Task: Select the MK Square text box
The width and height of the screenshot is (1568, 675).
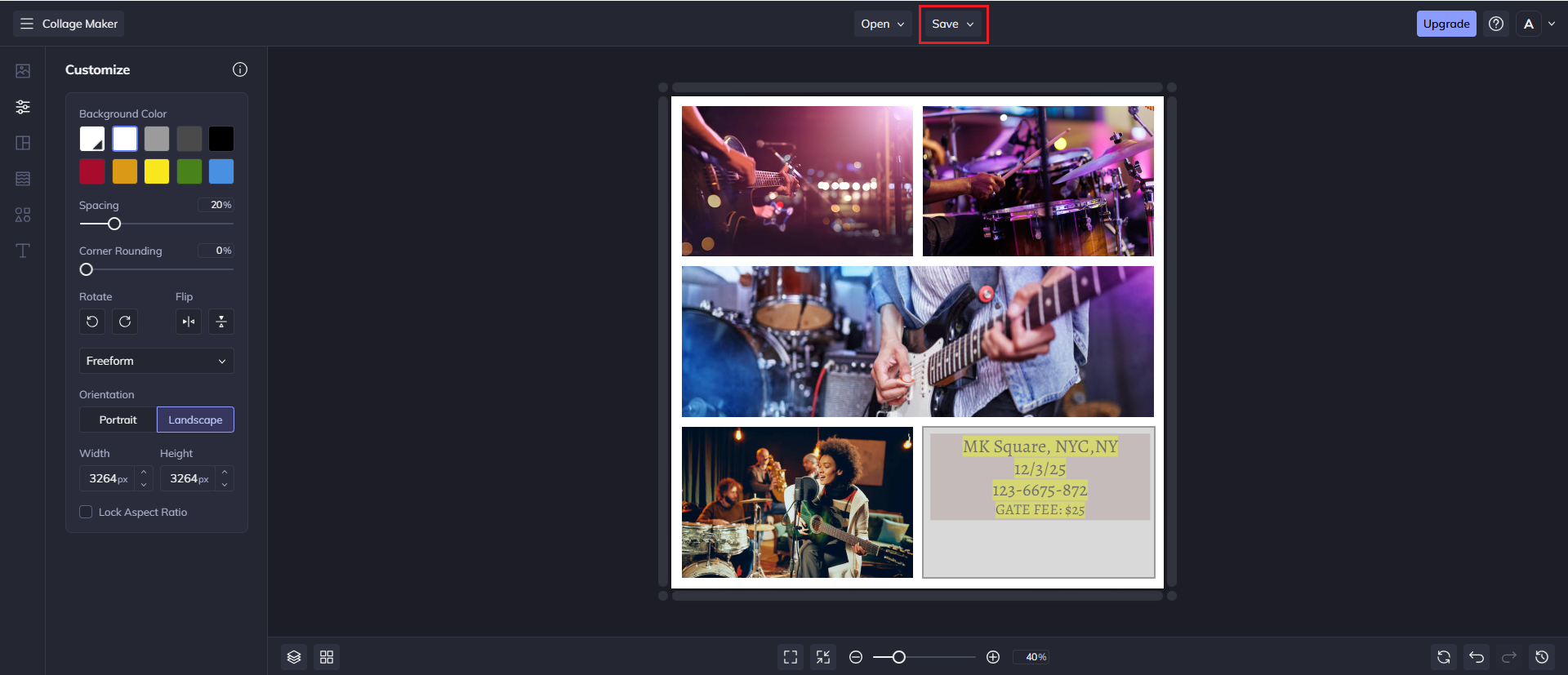Action: coord(1040,477)
